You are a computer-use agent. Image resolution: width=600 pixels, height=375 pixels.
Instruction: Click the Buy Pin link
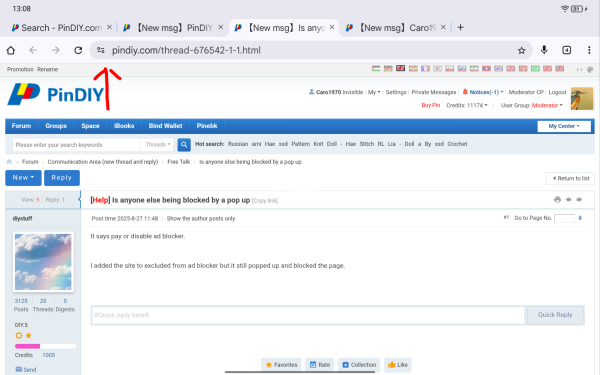click(431, 105)
